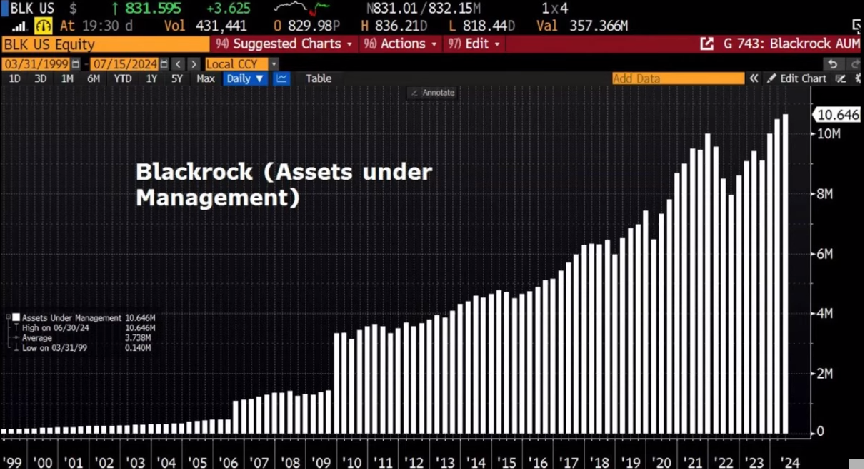
Task: Open the Suggested Charts dropdown
Action: 284,44
